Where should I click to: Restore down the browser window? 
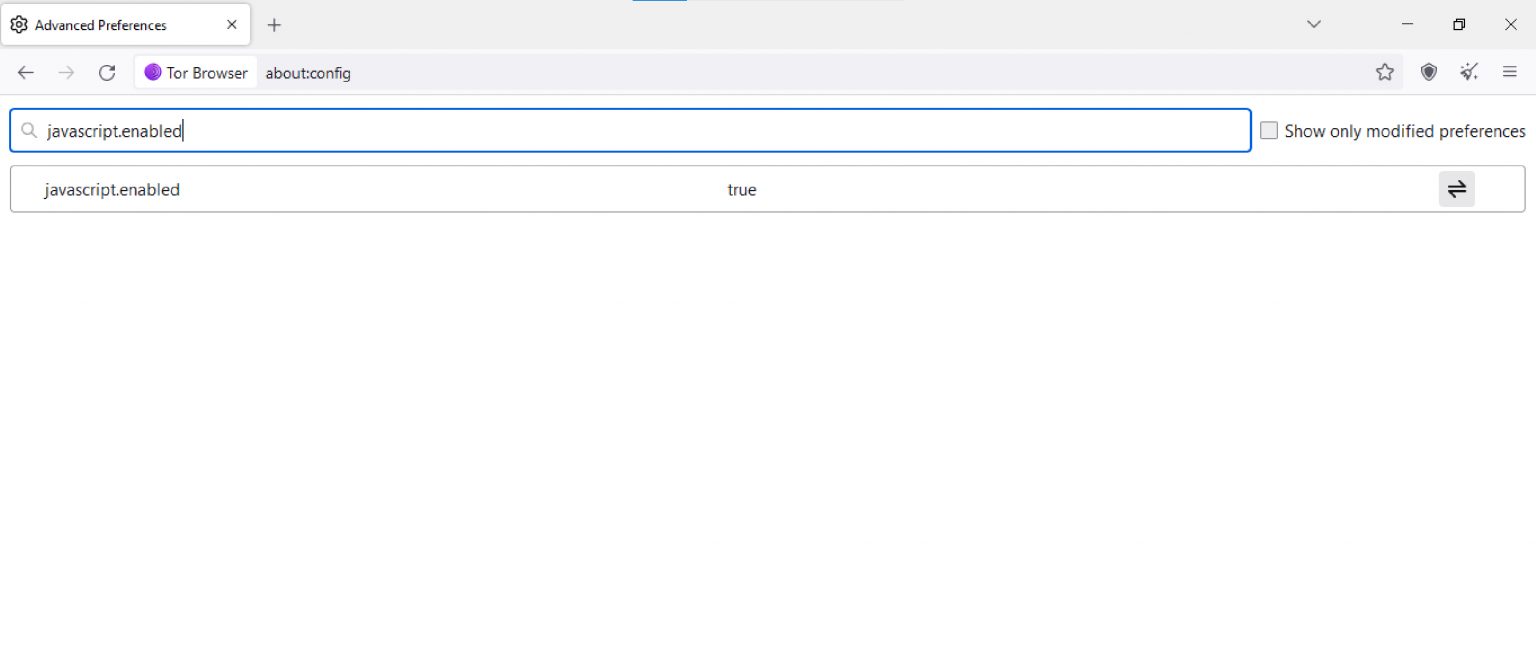(x=1459, y=25)
